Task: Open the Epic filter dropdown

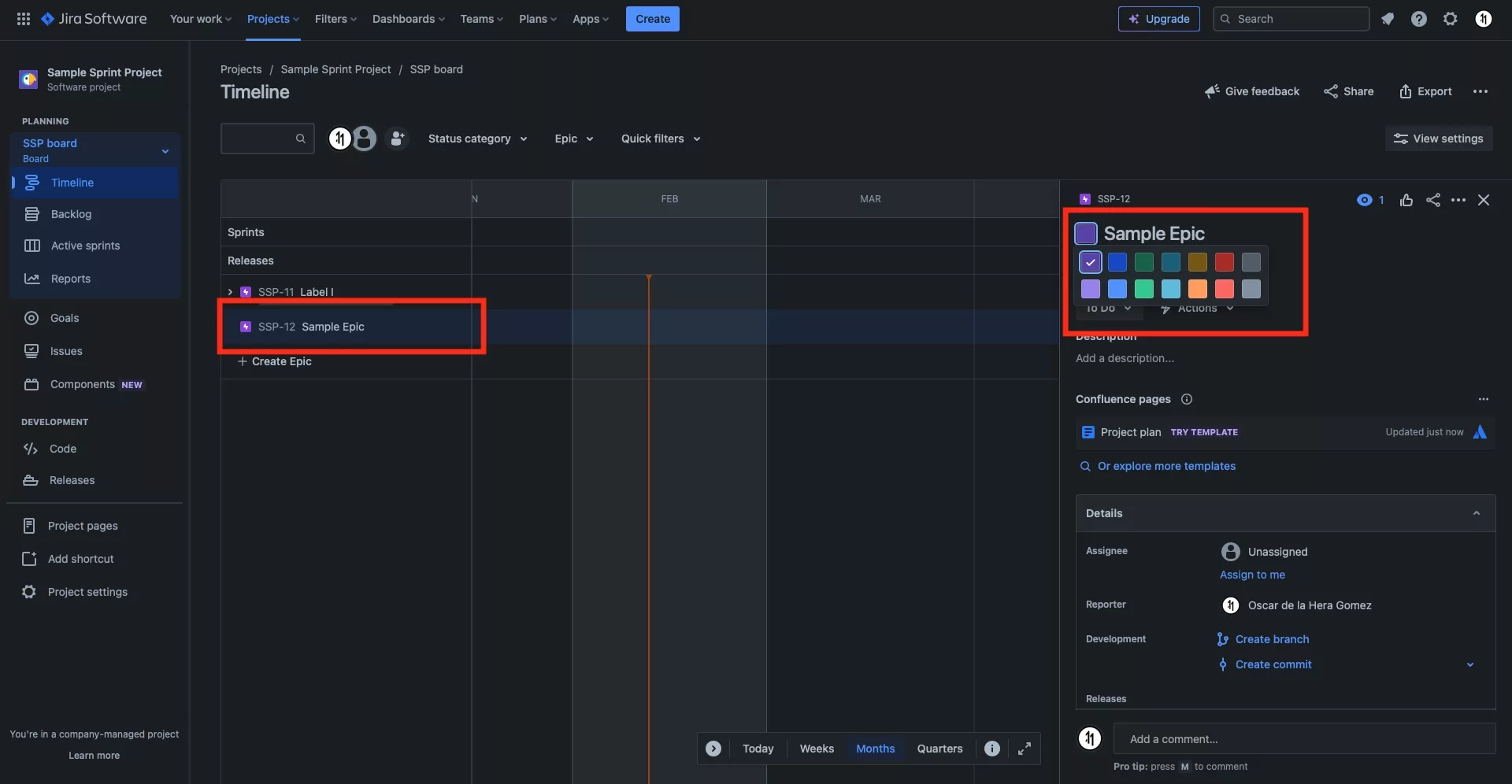Action: [574, 139]
